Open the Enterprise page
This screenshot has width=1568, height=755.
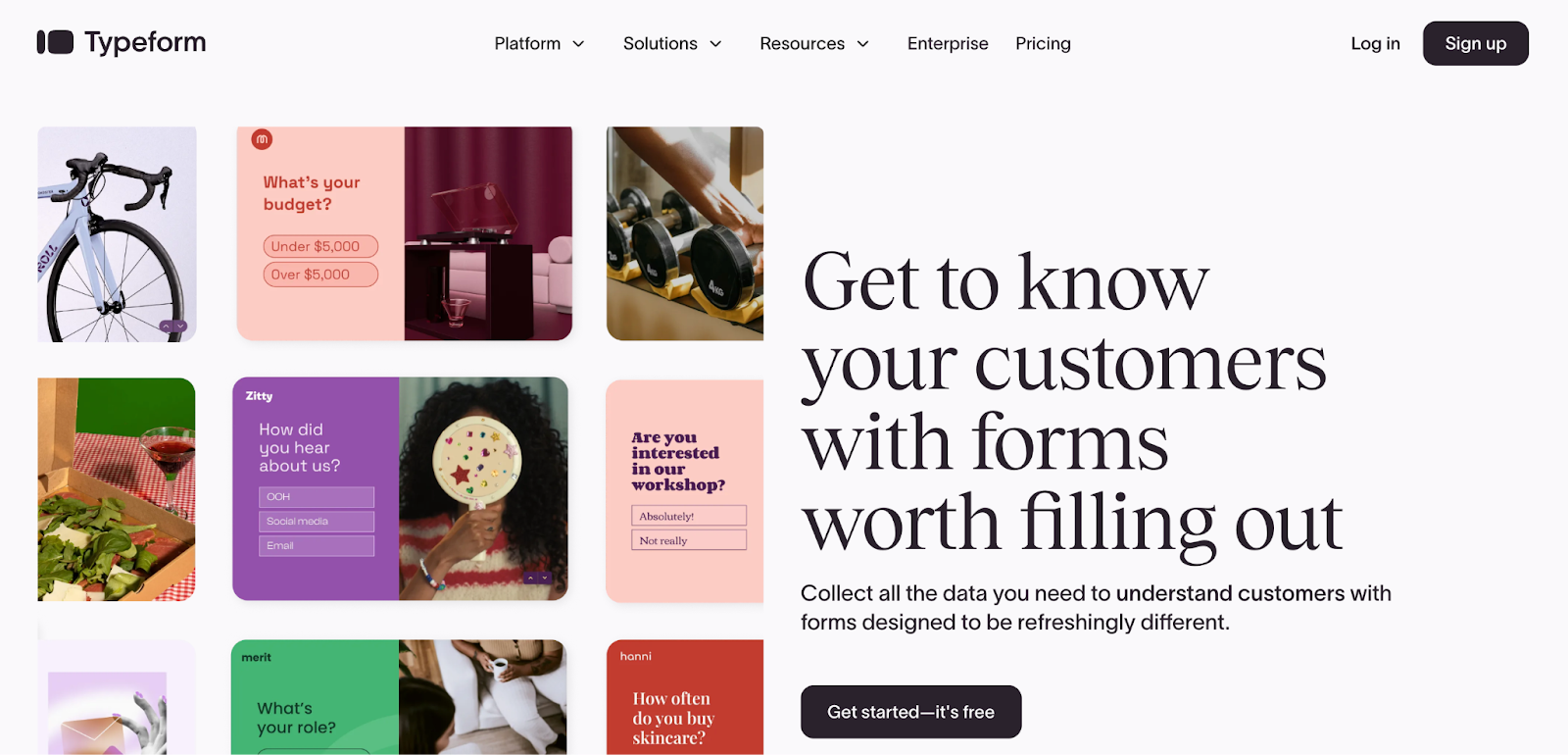coord(948,43)
